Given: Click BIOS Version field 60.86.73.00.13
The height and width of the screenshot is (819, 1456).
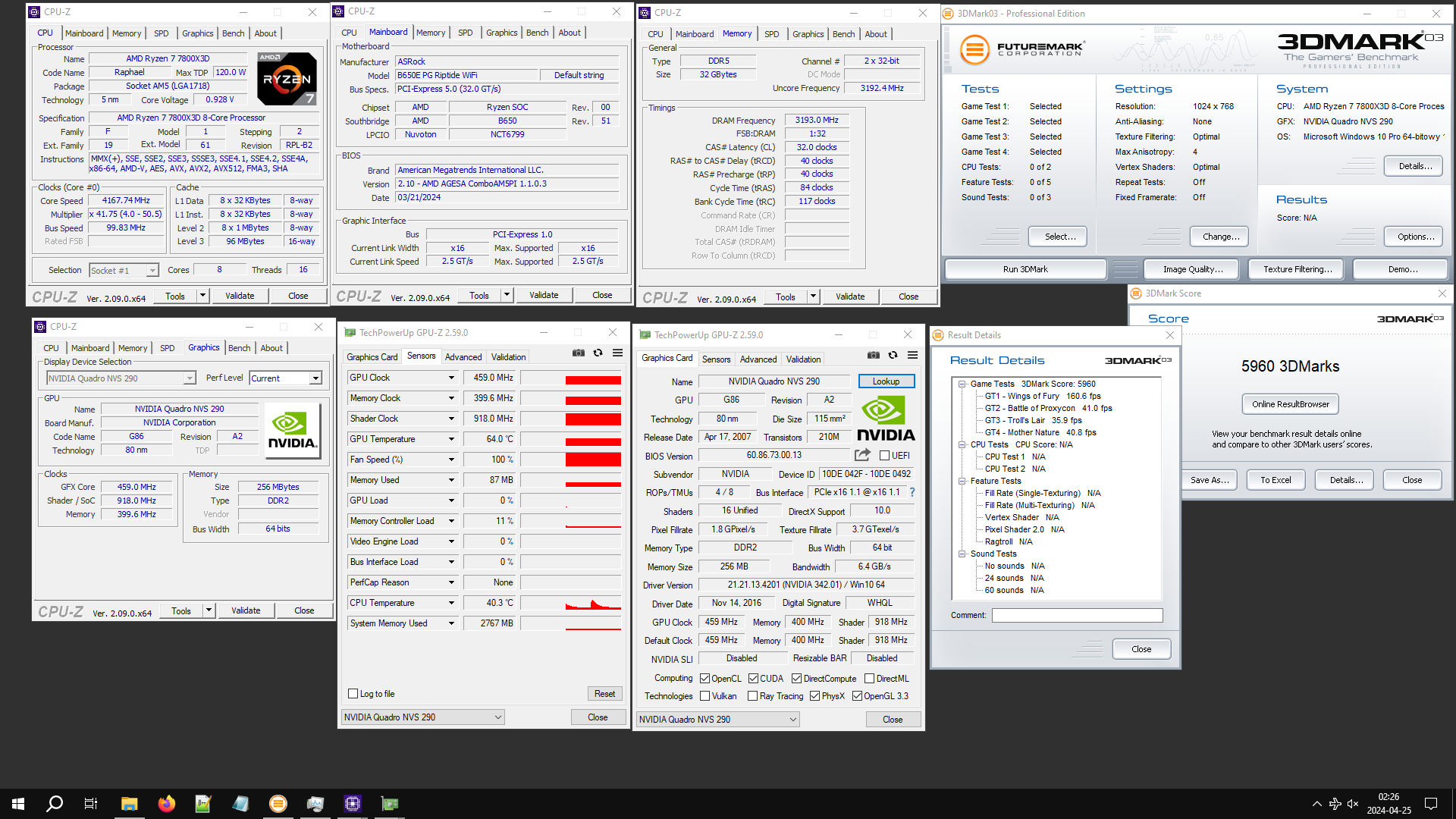Looking at the screenshot, I should coord(773,456).
